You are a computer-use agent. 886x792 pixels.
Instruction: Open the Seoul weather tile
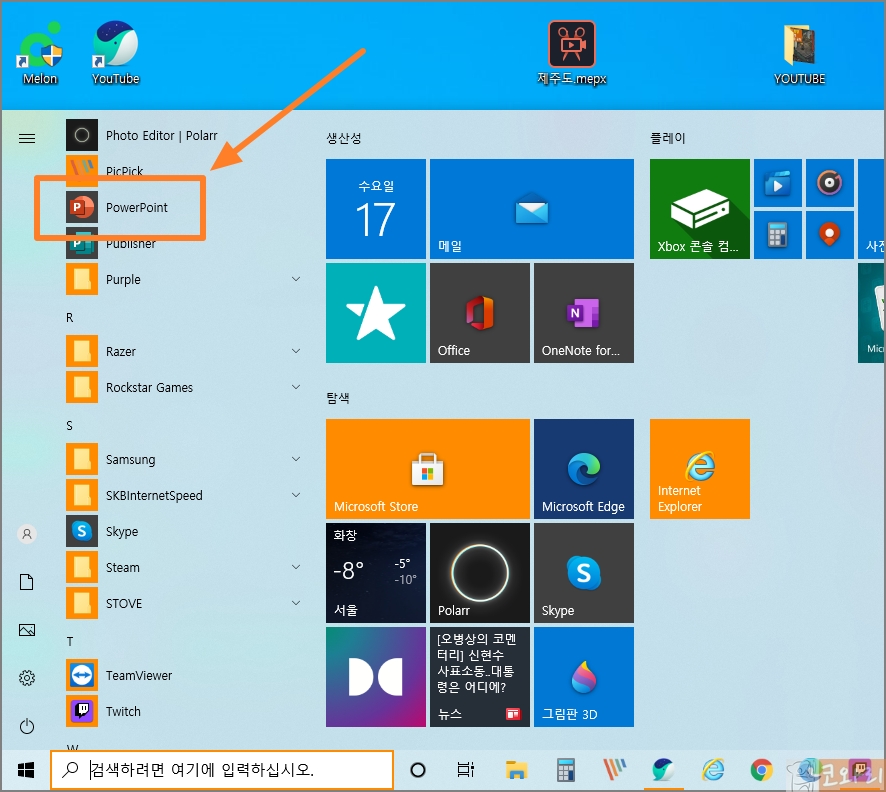(x=376, y=572)
